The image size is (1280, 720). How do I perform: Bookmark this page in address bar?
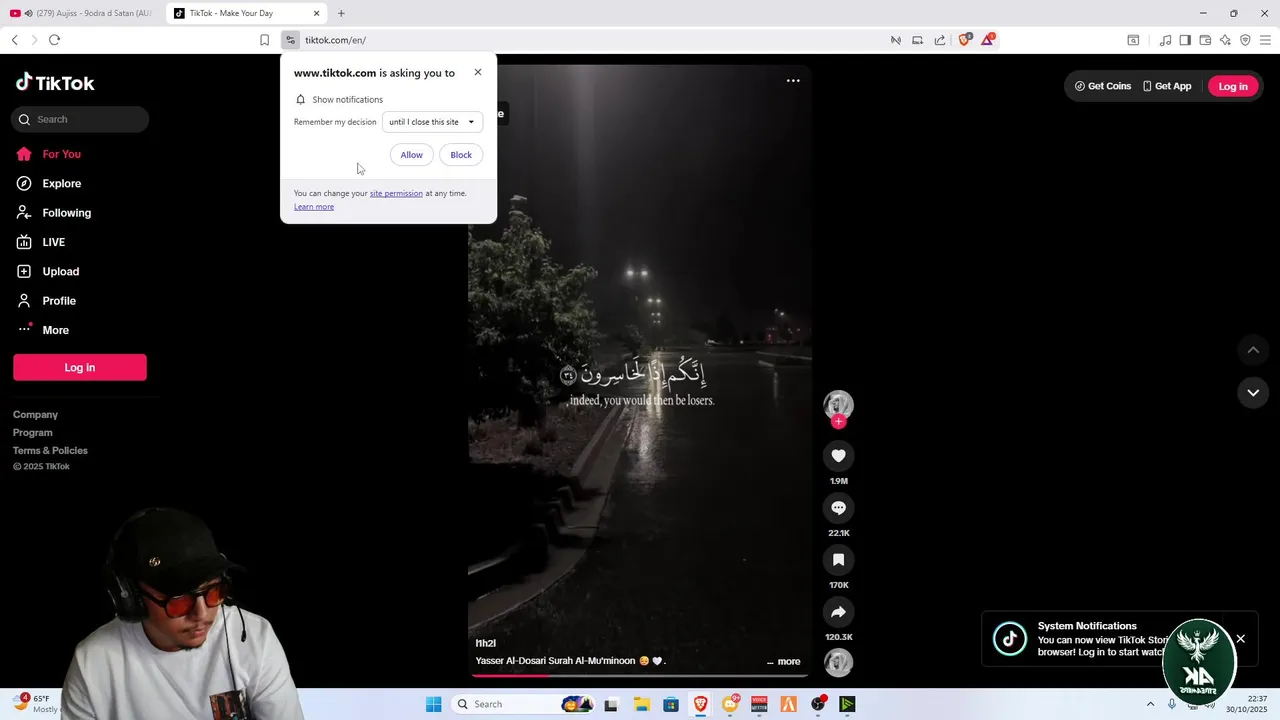point(264,40)
